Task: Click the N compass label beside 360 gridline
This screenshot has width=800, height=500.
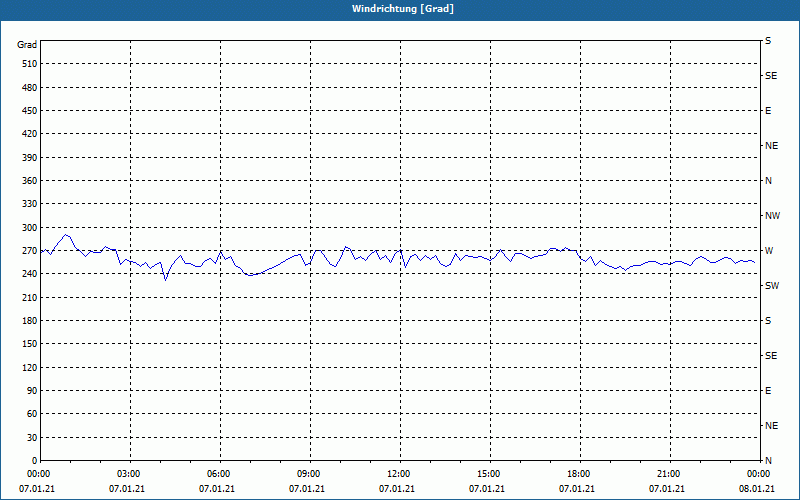Action: tap(768, 181)
